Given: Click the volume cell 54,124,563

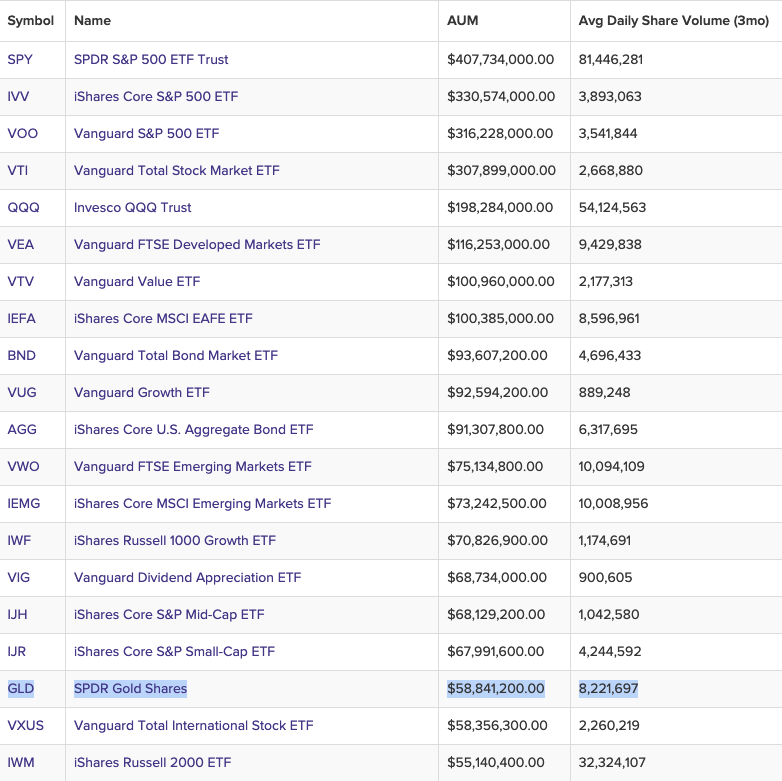Looking at the screenshot, I should pyautogui.click(x=612, y=207).
